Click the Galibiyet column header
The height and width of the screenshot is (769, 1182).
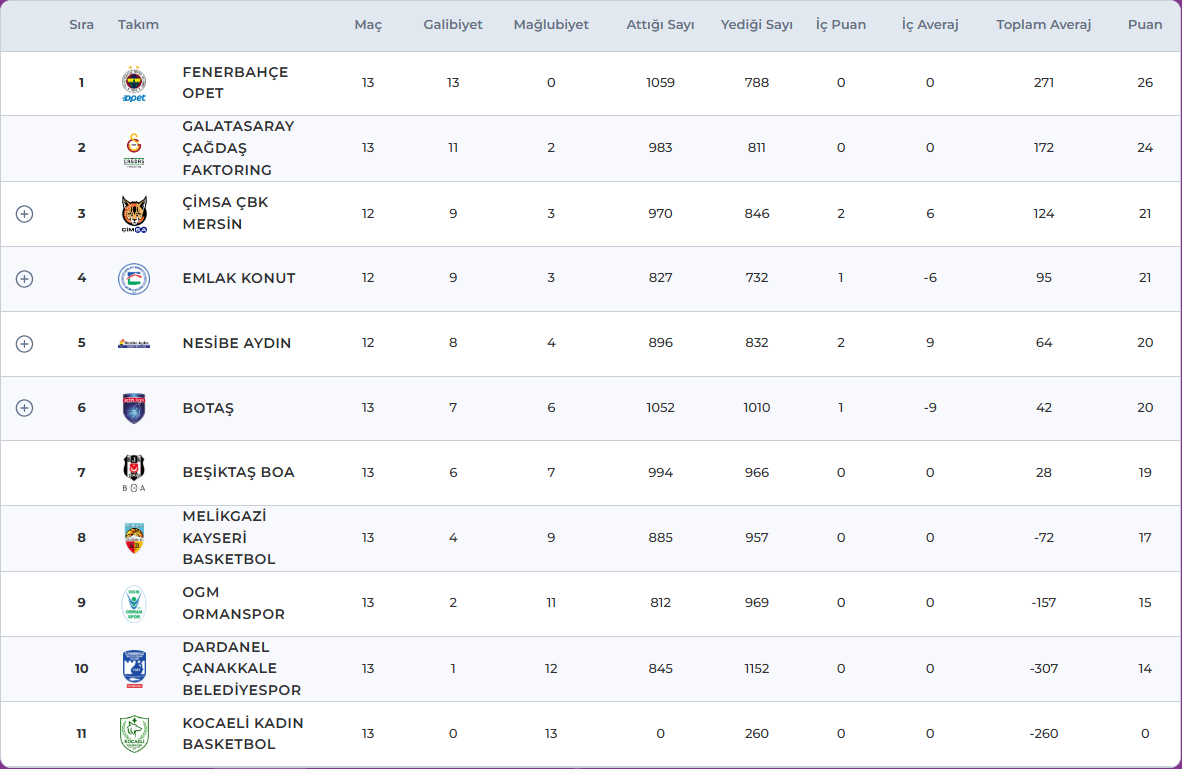point(452,25)
